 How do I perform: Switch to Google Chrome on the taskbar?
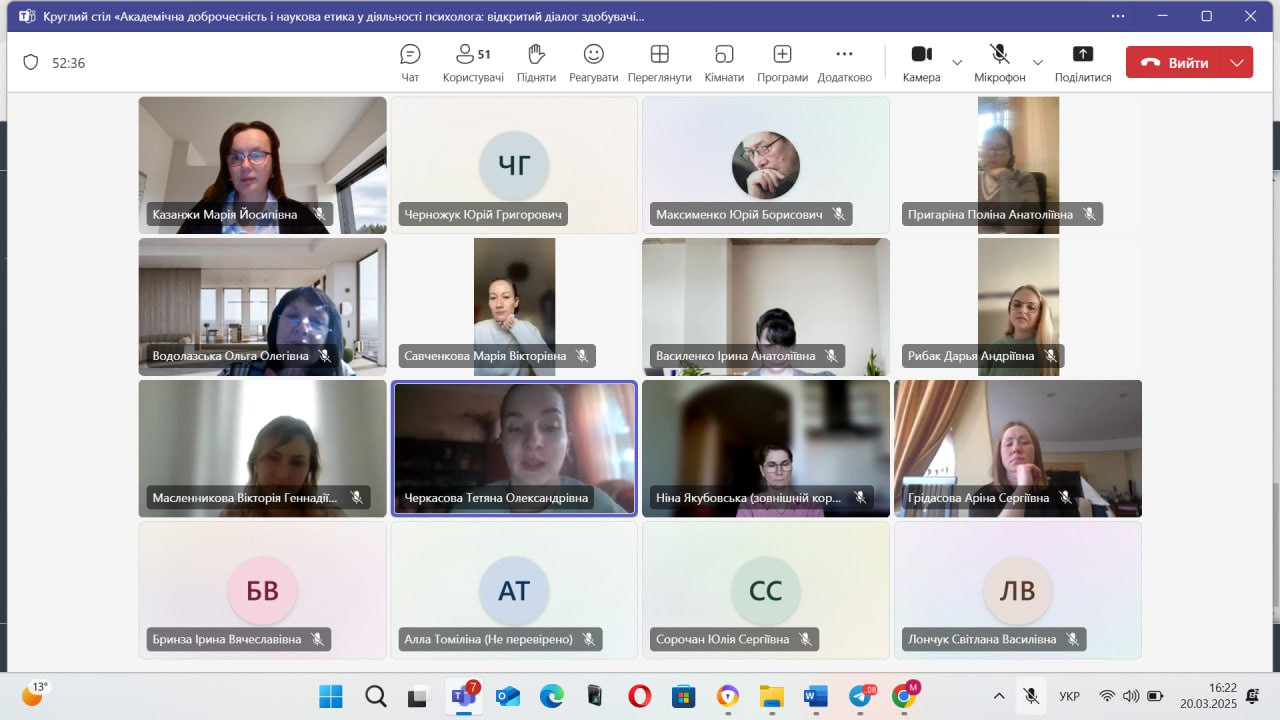(904, 696)
